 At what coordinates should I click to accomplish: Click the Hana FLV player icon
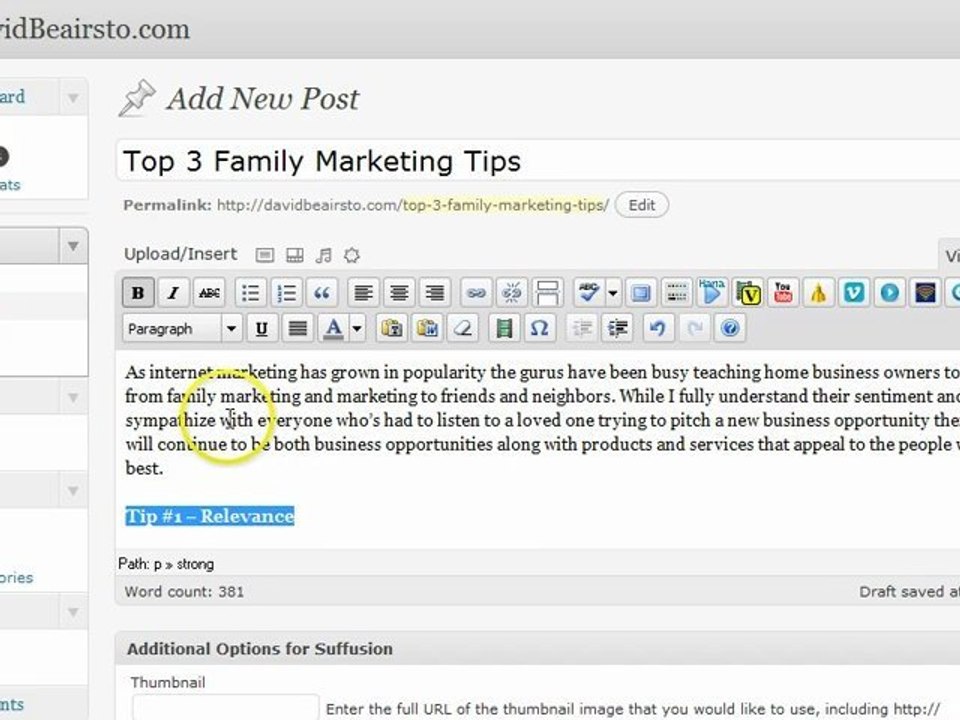click(x=711, y=293)
